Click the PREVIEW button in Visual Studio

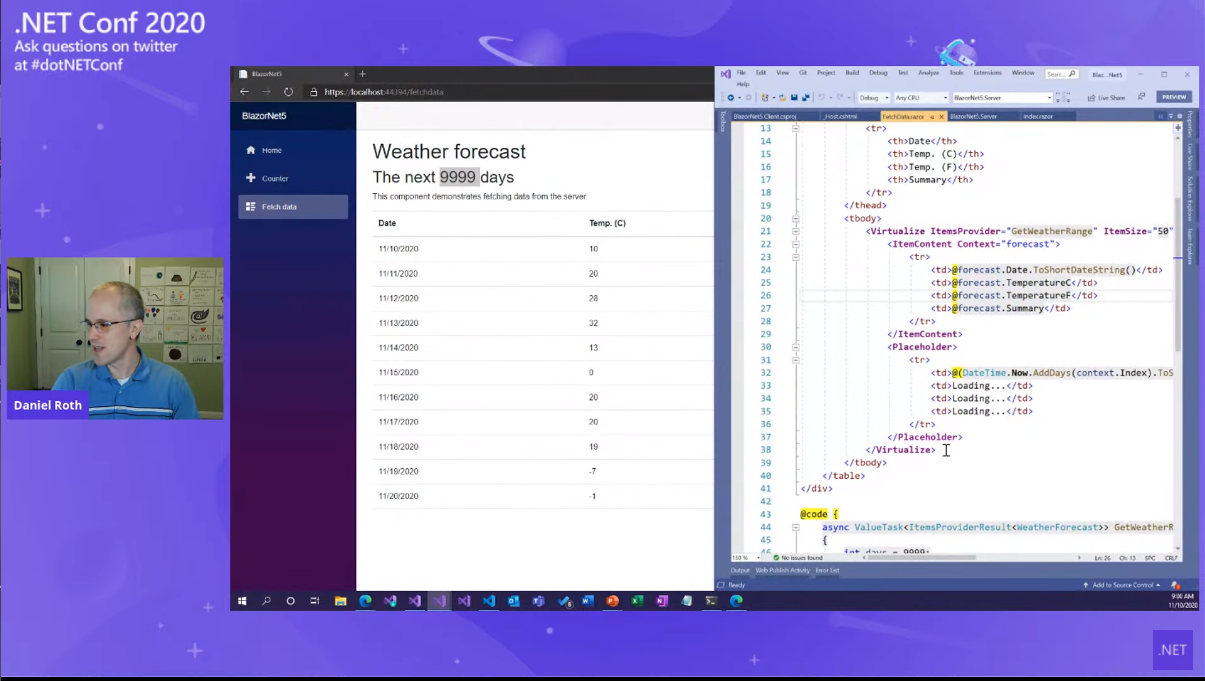tap(1174, 97)
